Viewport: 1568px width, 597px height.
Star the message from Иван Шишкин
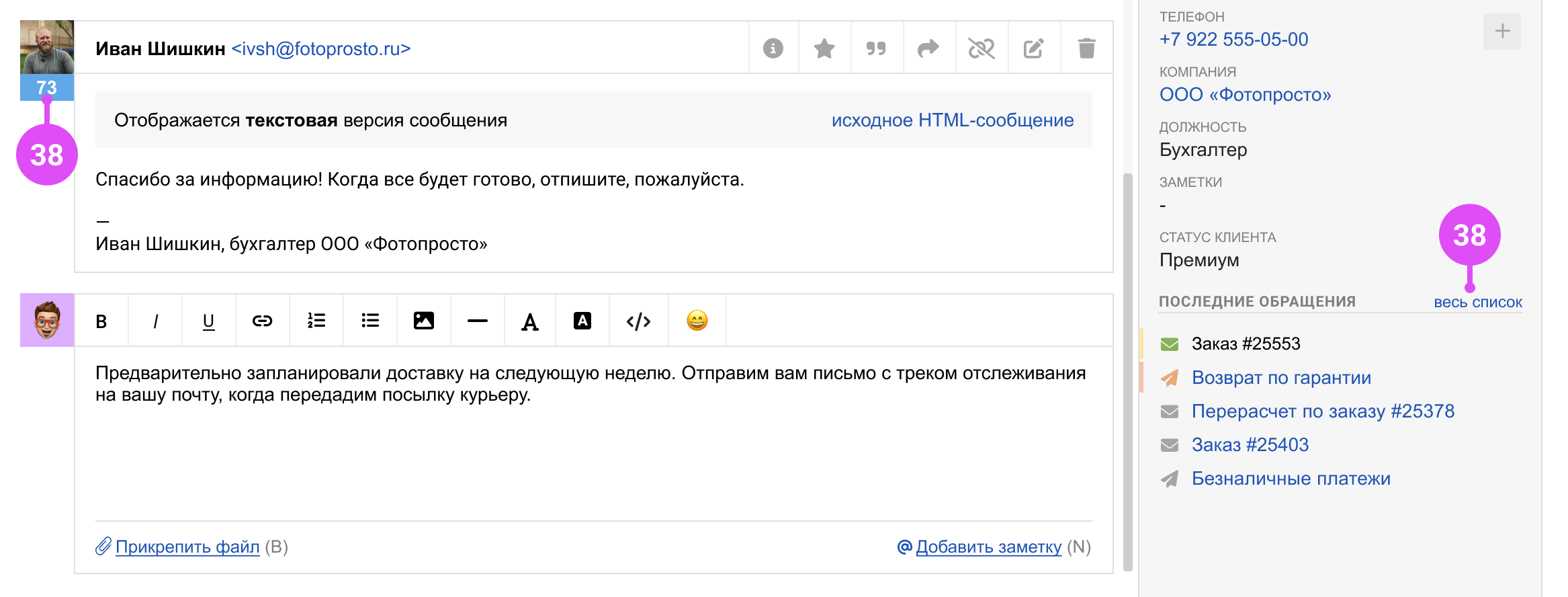pyautogui.click(x=824, y=48)
